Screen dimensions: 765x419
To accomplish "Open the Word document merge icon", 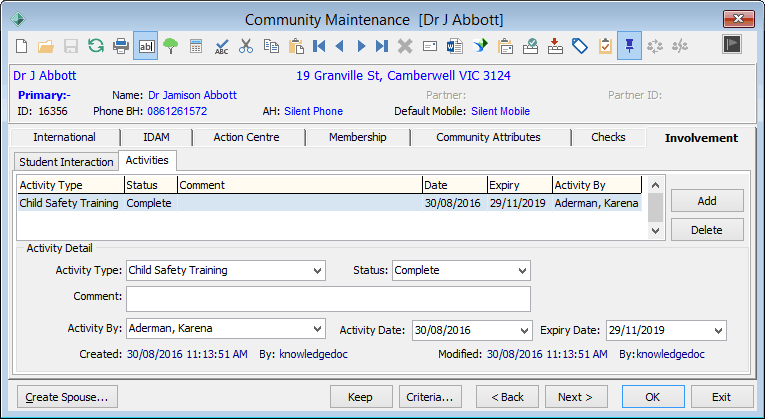I will [x=455, y=46].
